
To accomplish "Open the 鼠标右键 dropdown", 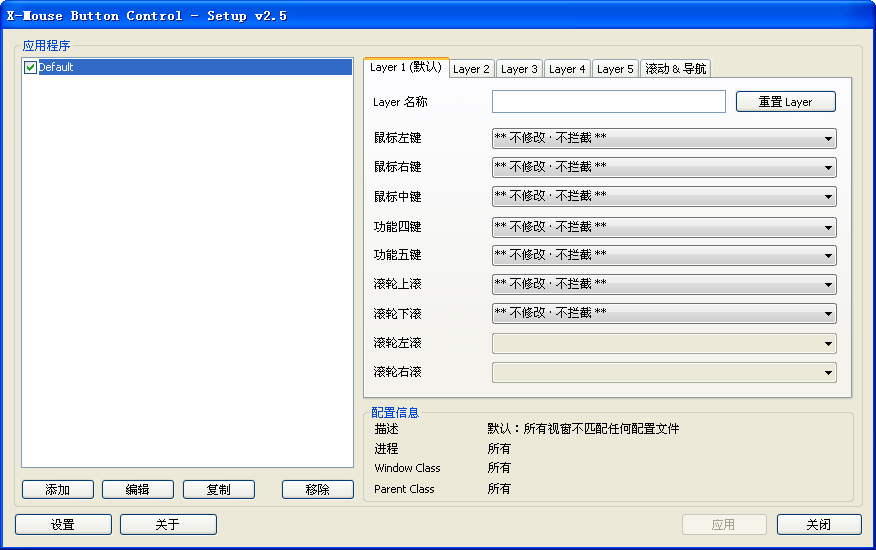I will tap(664, 167).
